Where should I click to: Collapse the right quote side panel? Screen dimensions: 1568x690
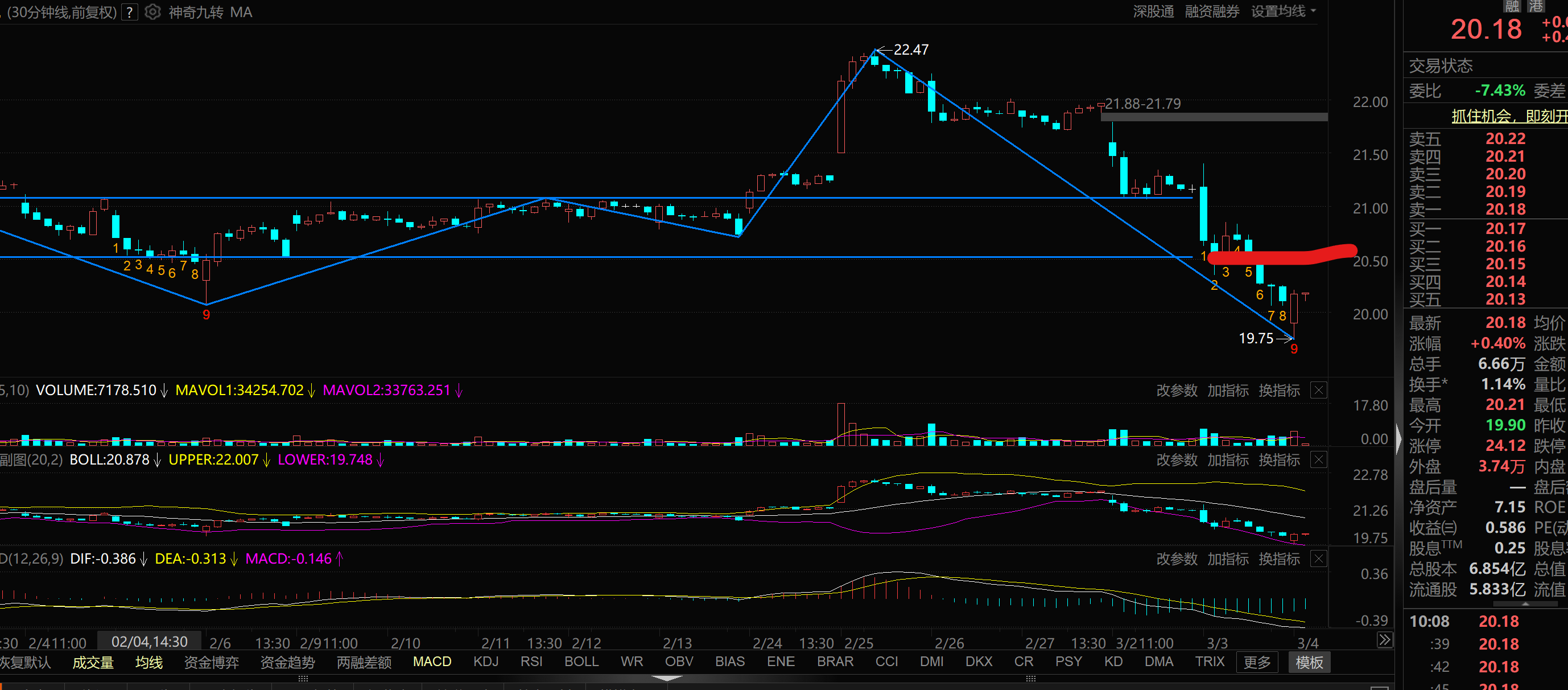tap(1398, 438)
